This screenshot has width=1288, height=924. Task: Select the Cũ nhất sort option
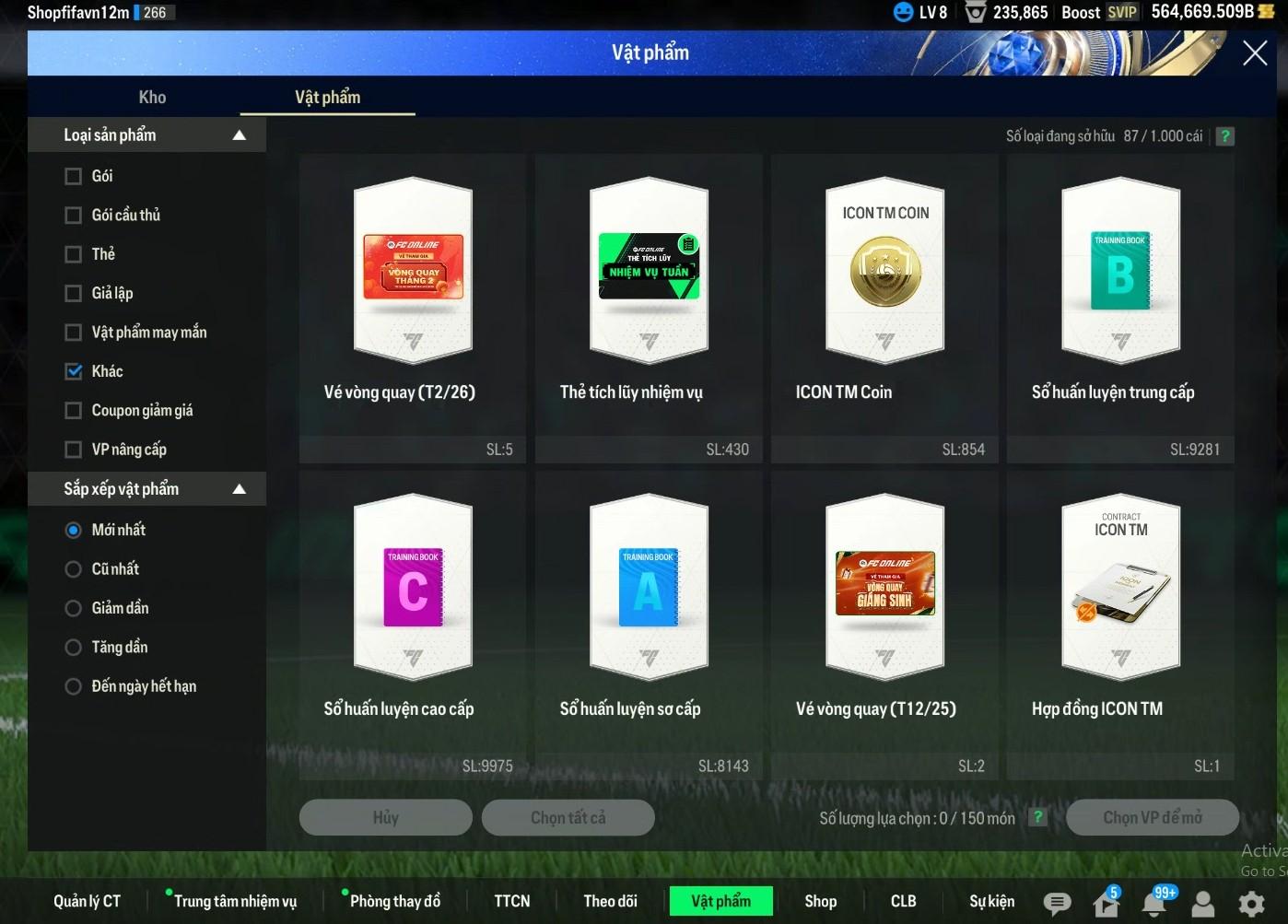[x=74, y=569]
